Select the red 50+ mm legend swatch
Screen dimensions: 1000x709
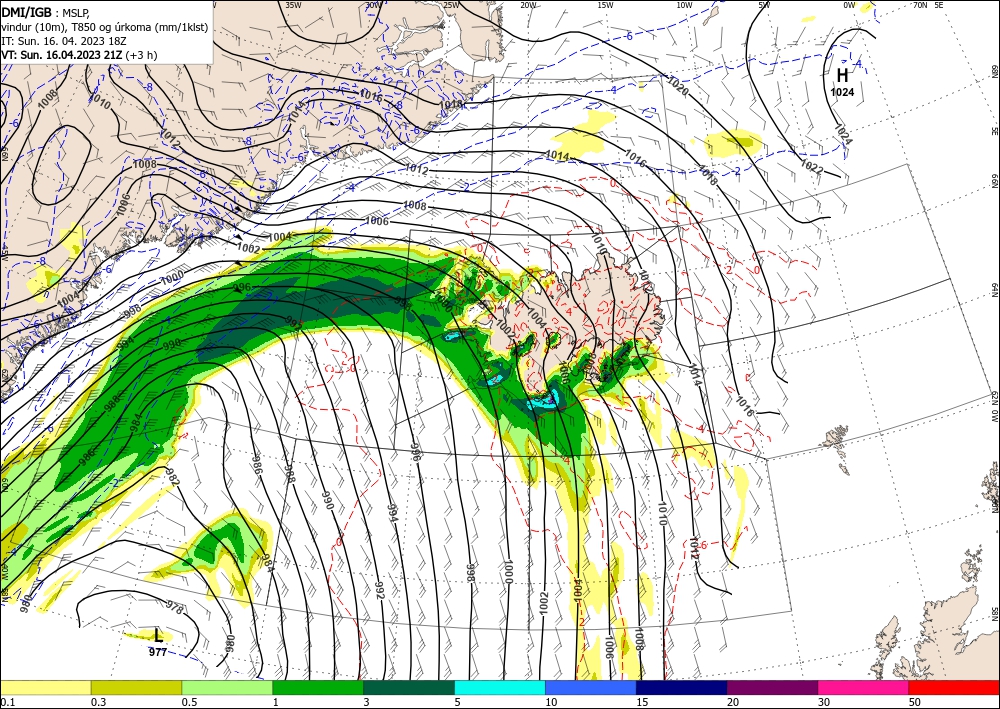click(x=954, y=687)
